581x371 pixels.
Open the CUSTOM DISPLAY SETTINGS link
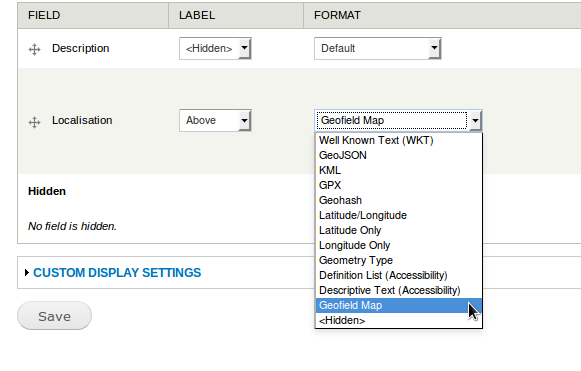tap(117, 273)
